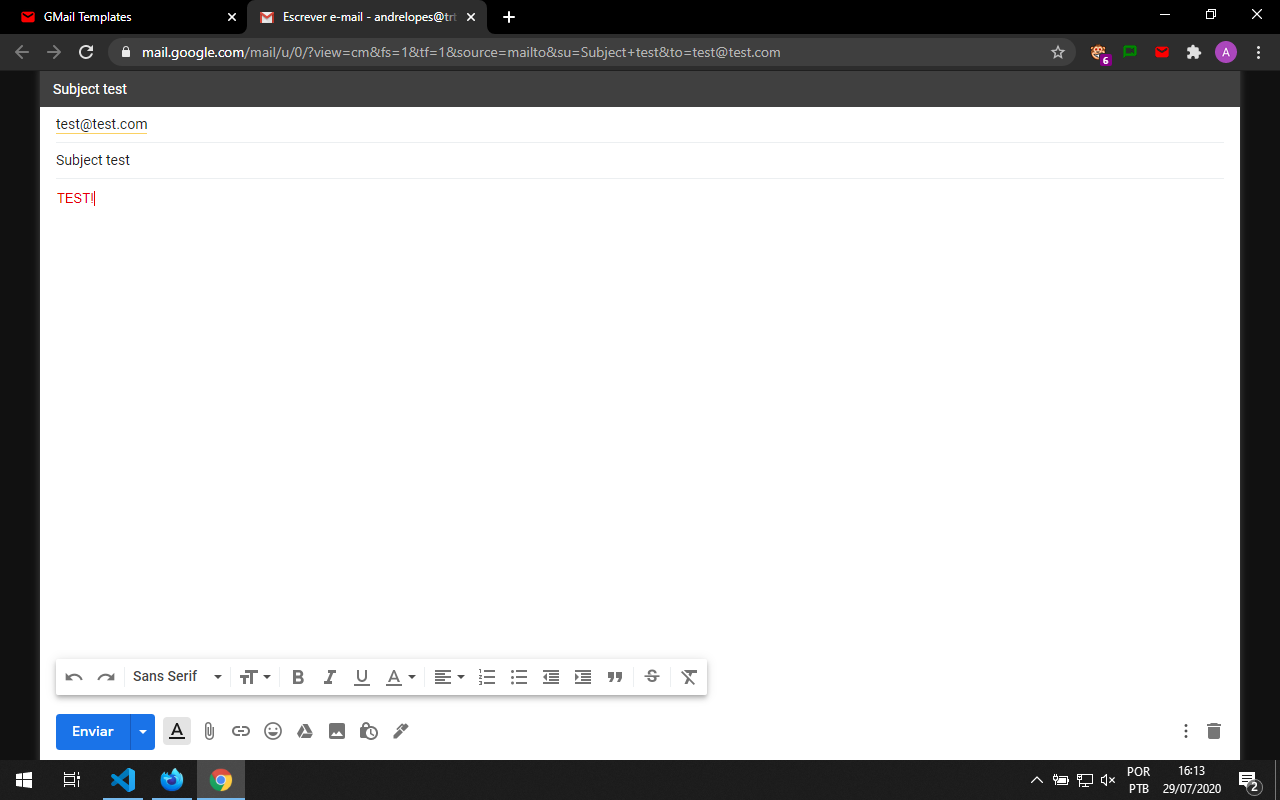
Task: Open the emoji picker
Action: pos(273,731)
